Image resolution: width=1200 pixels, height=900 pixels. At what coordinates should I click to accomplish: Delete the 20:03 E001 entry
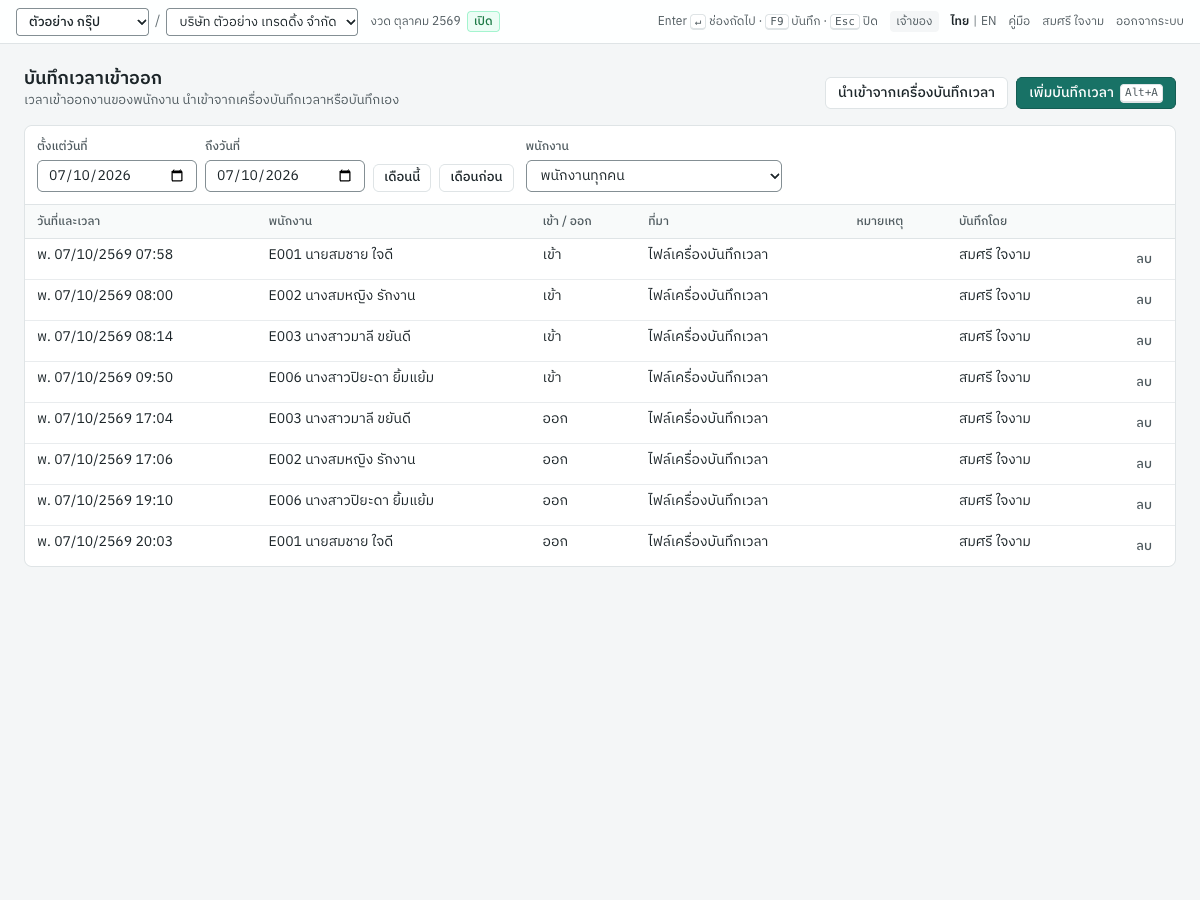click(x=1143, y=546)
